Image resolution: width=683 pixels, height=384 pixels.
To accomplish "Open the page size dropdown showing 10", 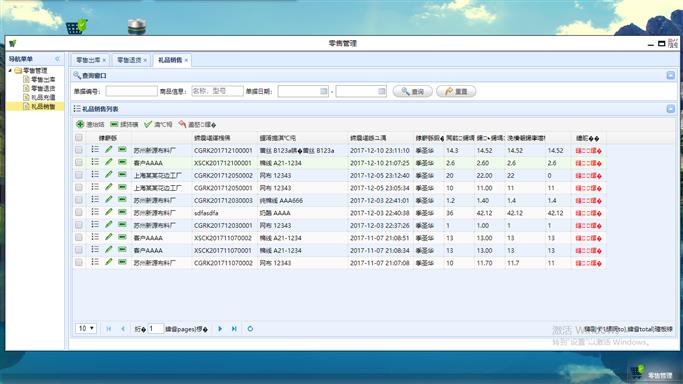I will click(x=86, y=328).
